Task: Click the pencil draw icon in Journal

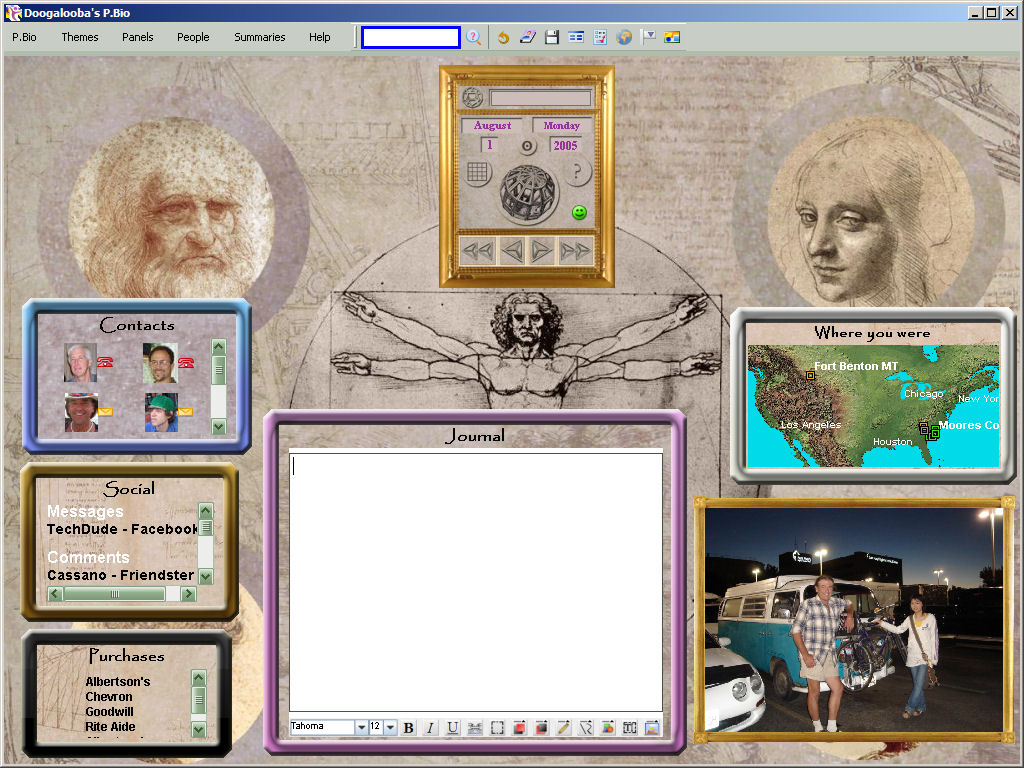Action: (564, 728)
